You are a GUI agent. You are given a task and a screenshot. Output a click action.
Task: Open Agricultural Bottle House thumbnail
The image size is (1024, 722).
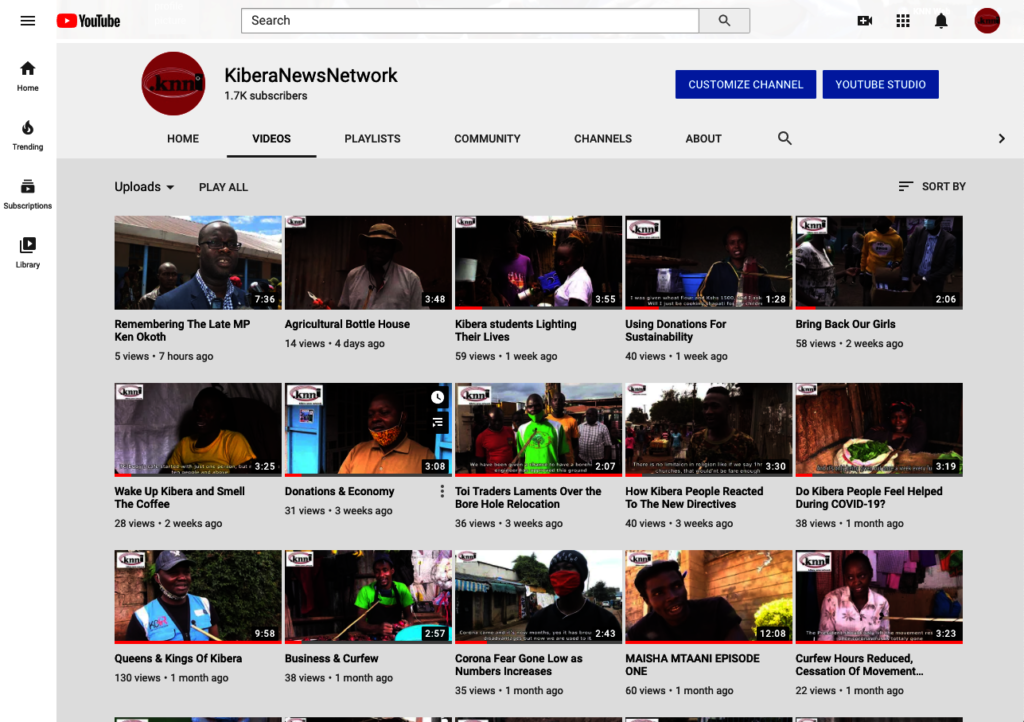pos(368,262)
